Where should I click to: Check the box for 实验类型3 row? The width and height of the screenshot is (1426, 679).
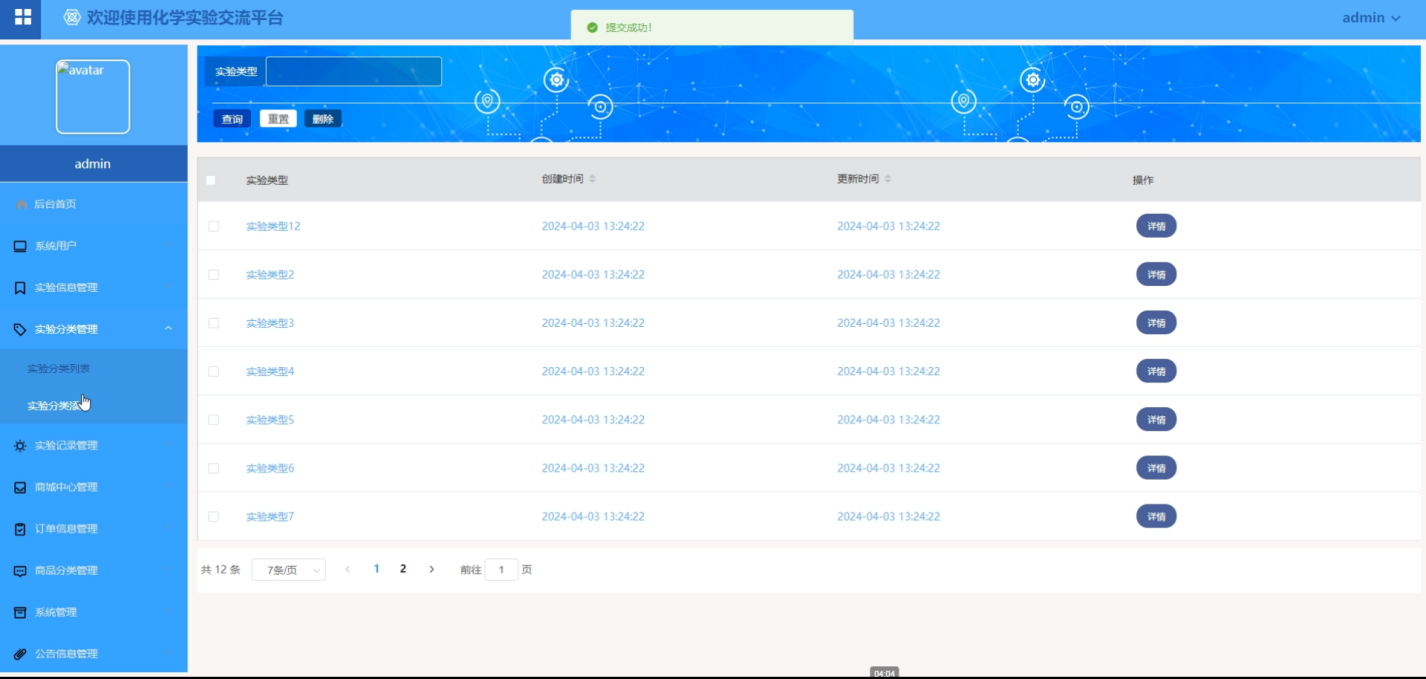click(213, 323)
